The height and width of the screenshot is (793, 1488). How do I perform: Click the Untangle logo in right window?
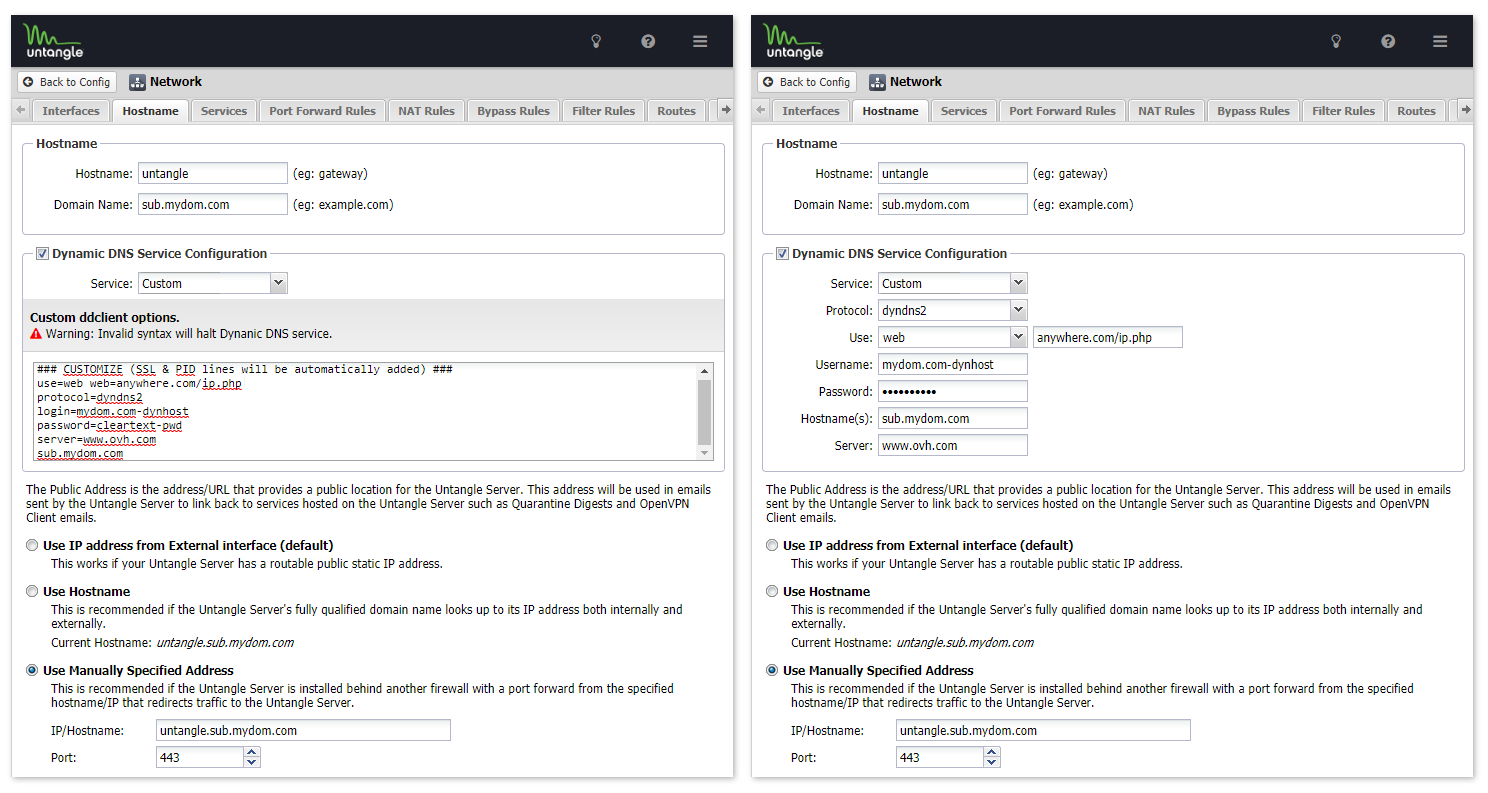coord(794,41)
